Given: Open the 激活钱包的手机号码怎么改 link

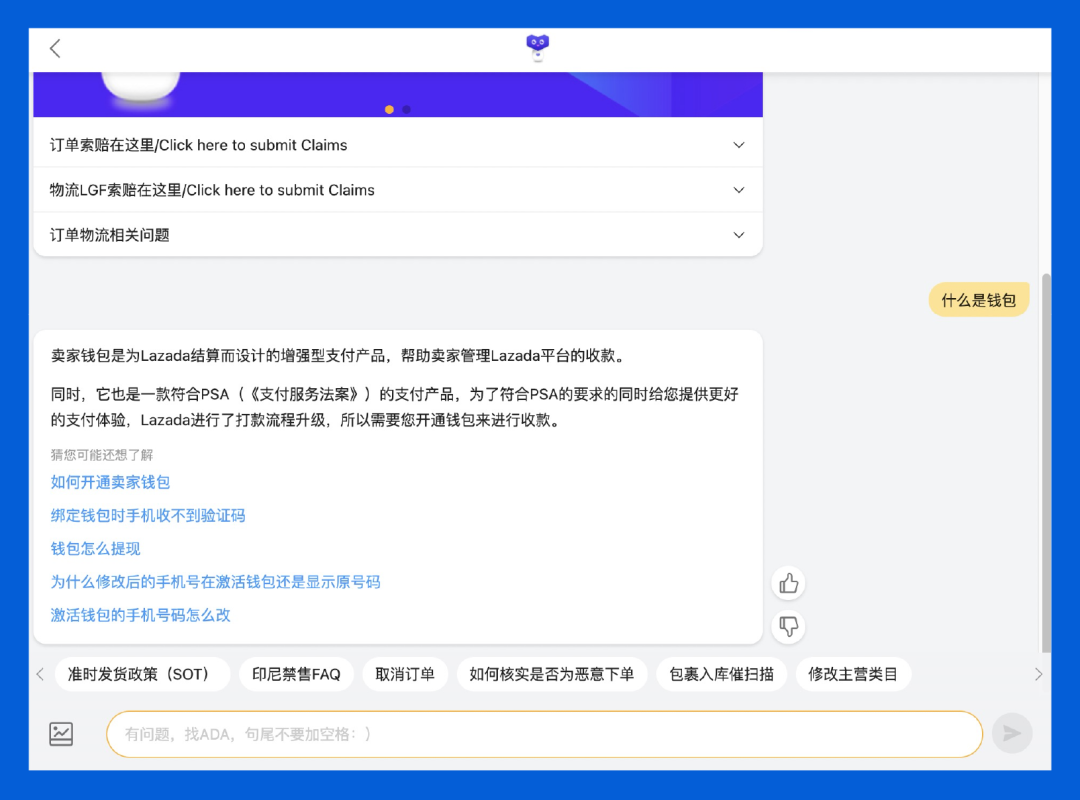Looking at the screenshot, I should coord(139,615).
